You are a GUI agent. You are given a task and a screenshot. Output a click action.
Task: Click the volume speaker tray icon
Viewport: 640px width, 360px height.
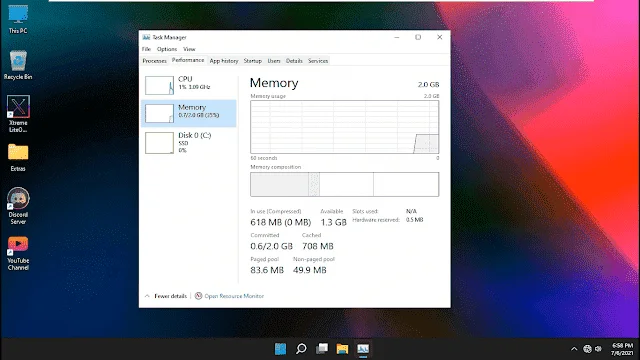[x=598, y=349]
